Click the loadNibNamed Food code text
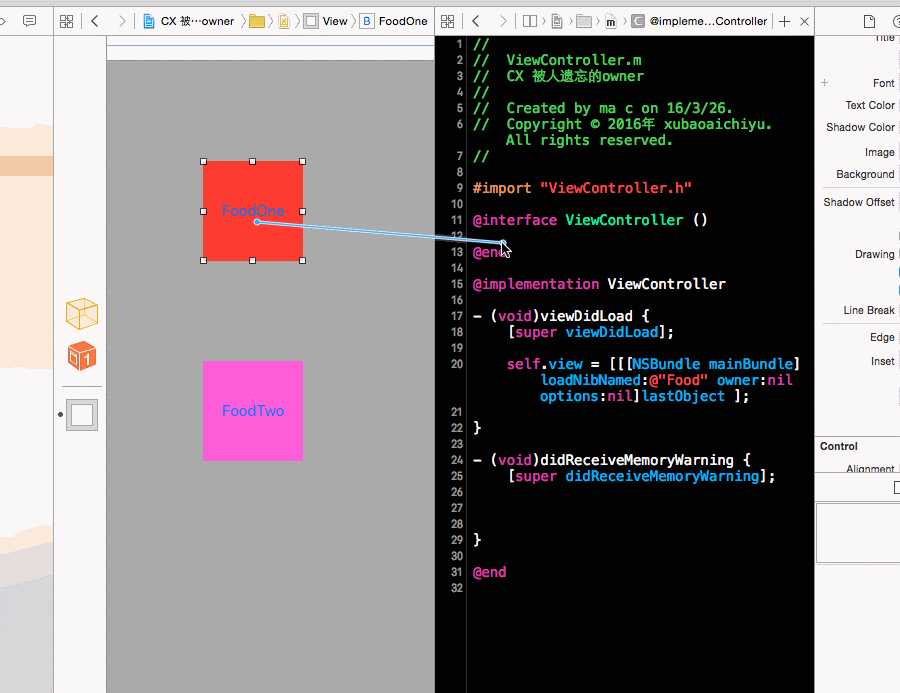Screen dimensions: 900x693 point(623,380)
